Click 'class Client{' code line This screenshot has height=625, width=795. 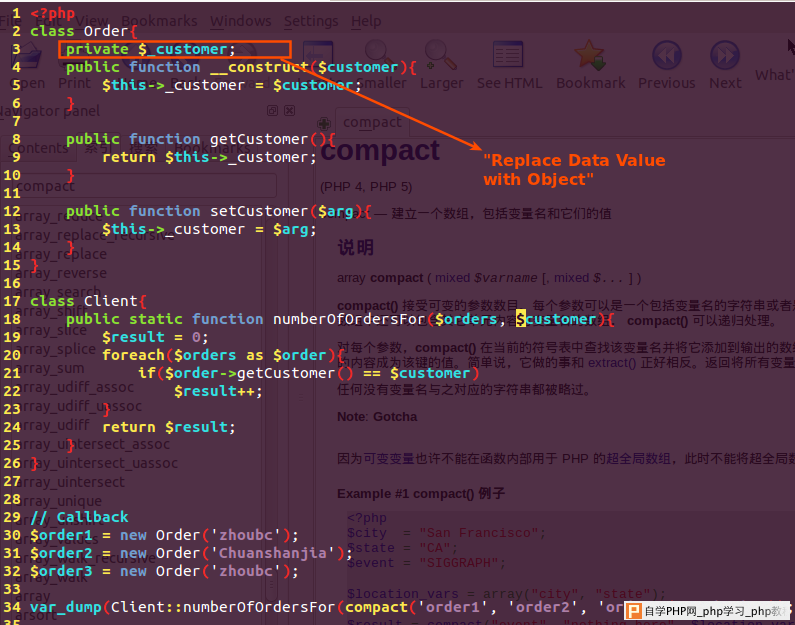click(x=88, y=301)
